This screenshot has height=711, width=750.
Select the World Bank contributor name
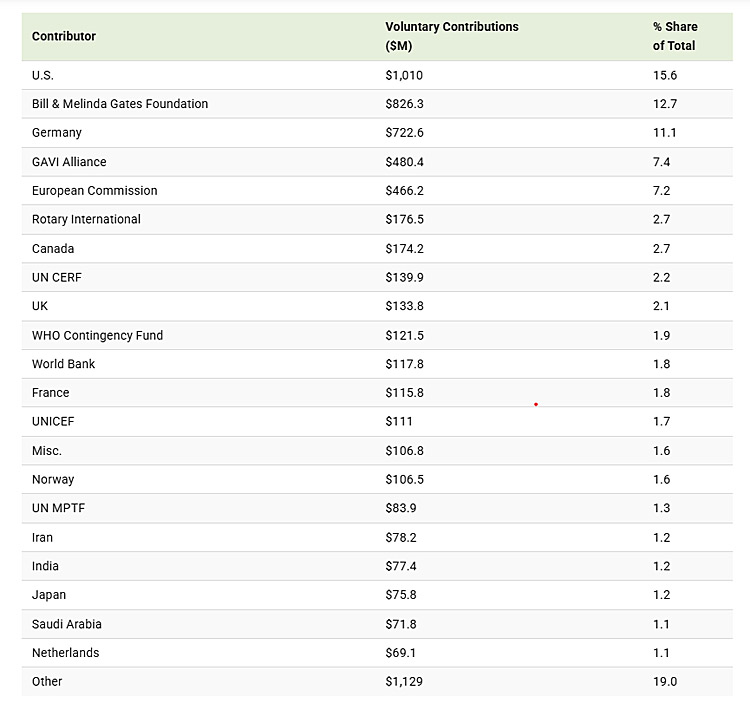[x=64, y=364]
